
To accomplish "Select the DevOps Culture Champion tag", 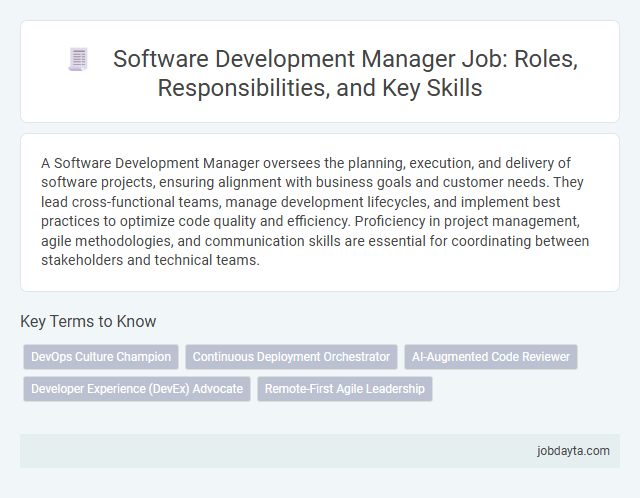I will coord(101,357).
